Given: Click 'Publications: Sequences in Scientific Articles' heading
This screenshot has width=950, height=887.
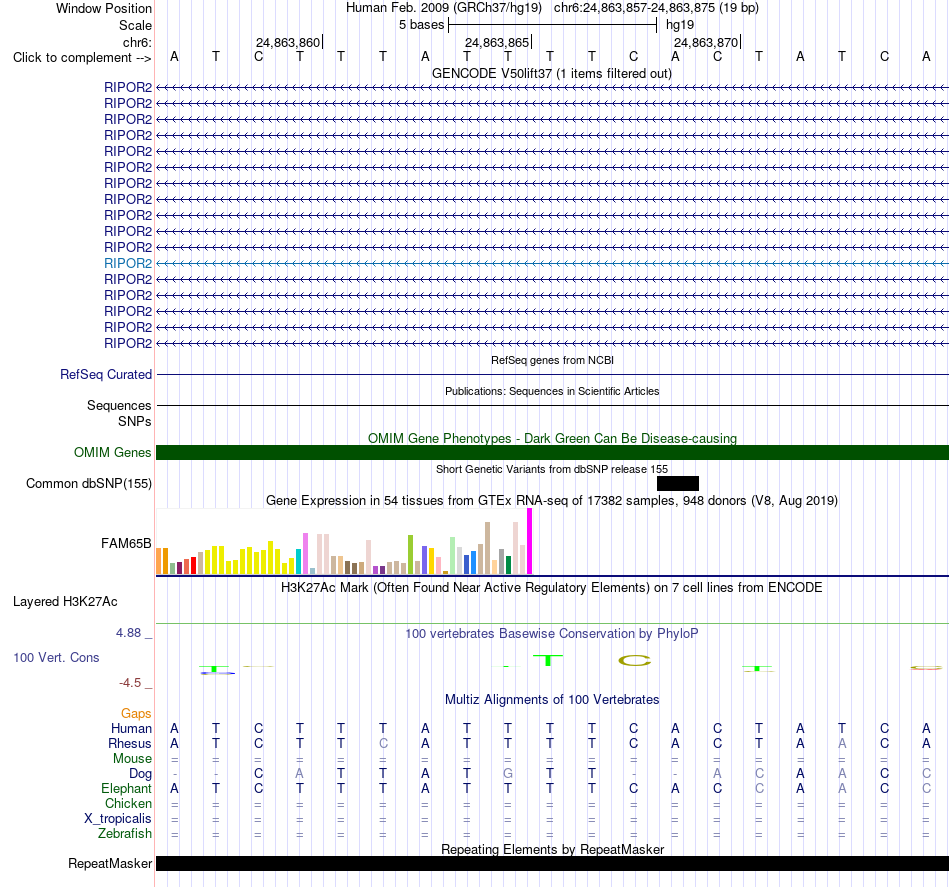Looking at the screenshot, I should [x=552, y=391].
